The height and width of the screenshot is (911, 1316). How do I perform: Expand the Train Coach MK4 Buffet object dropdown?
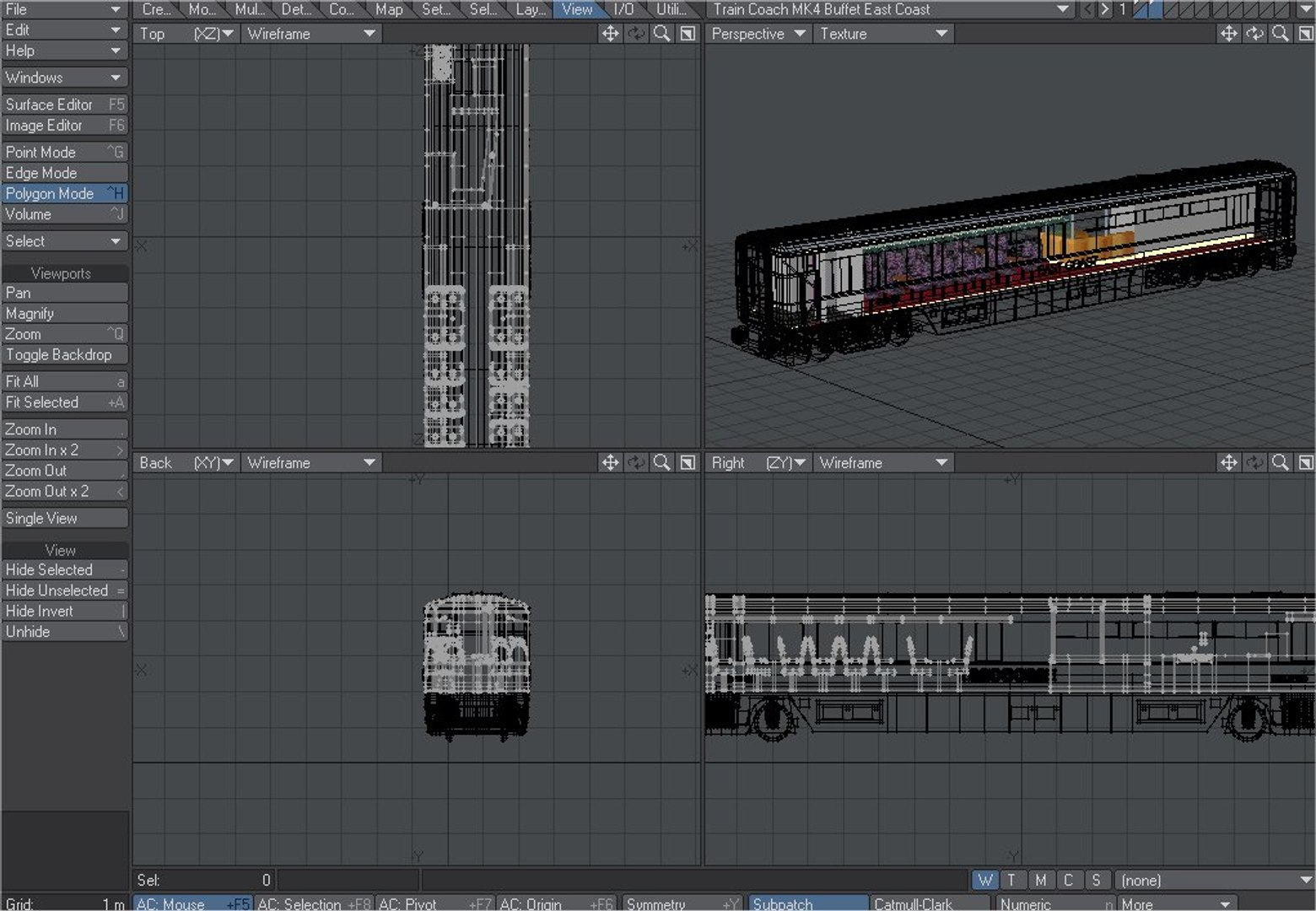tap(890, 9)
